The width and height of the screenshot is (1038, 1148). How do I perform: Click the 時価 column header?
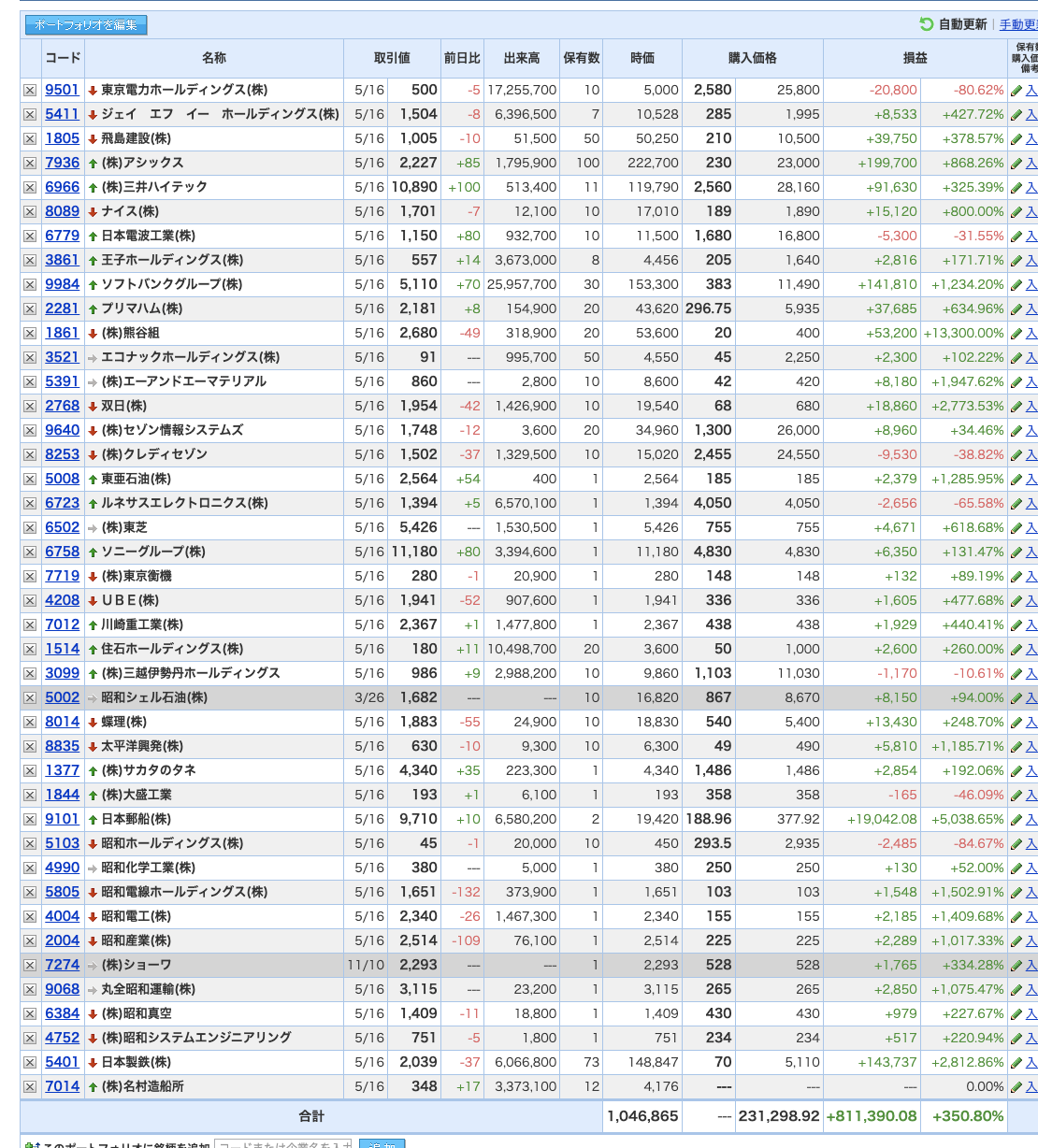[642, 58]
